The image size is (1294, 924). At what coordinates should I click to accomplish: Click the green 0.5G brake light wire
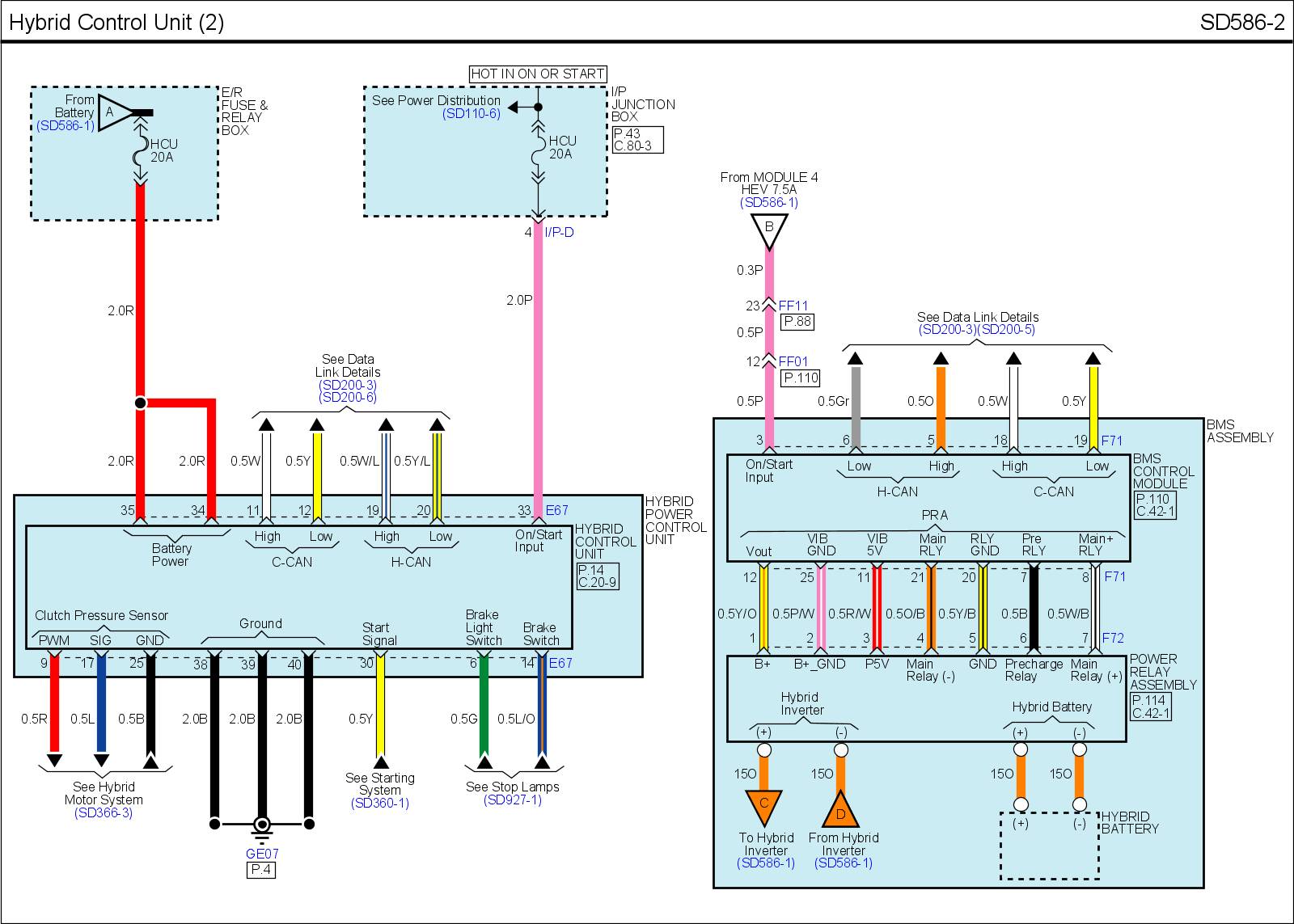(484, 703)
